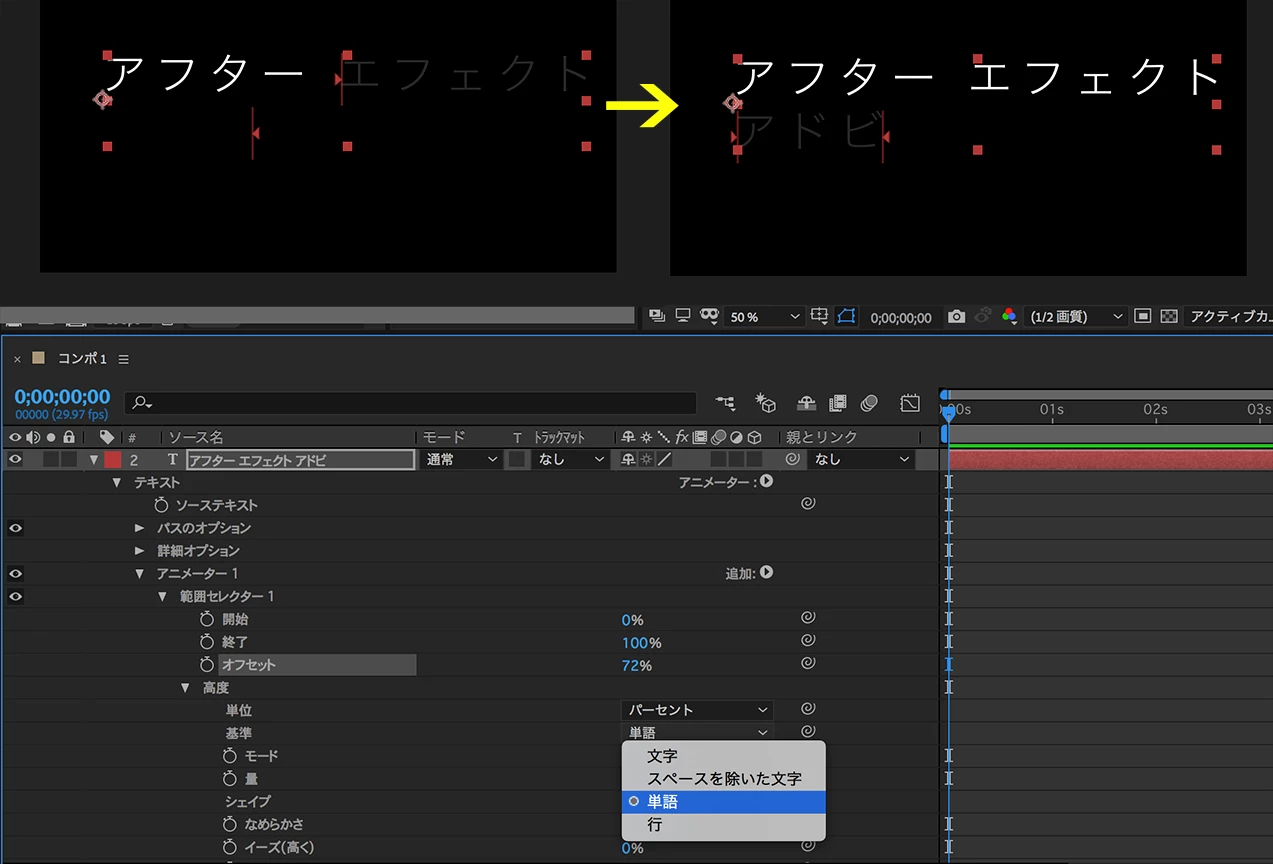The image size is (1273, 864).
Task: Click the アニメーター arrow button
Action: [766, 482]
